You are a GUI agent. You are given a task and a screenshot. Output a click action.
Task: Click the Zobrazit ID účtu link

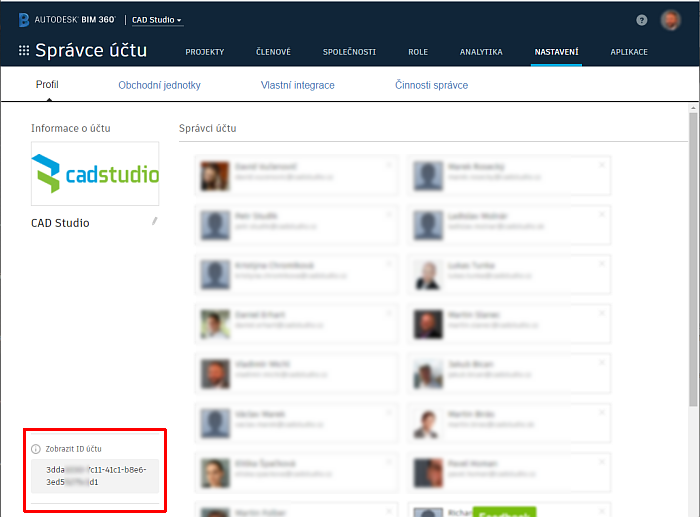pos(73,449)
